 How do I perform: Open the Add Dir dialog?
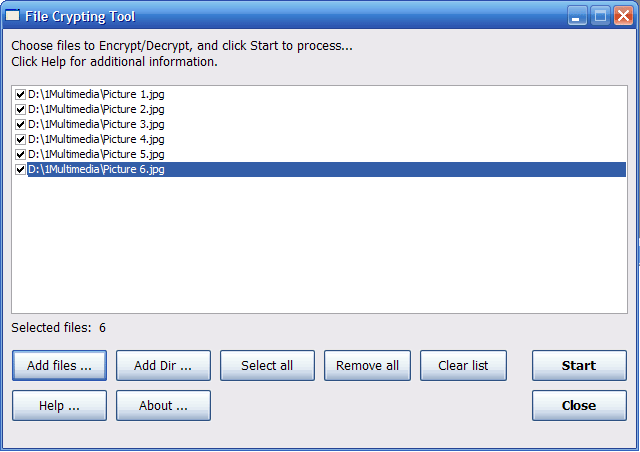pyautogui.click(x=163, y=366)
